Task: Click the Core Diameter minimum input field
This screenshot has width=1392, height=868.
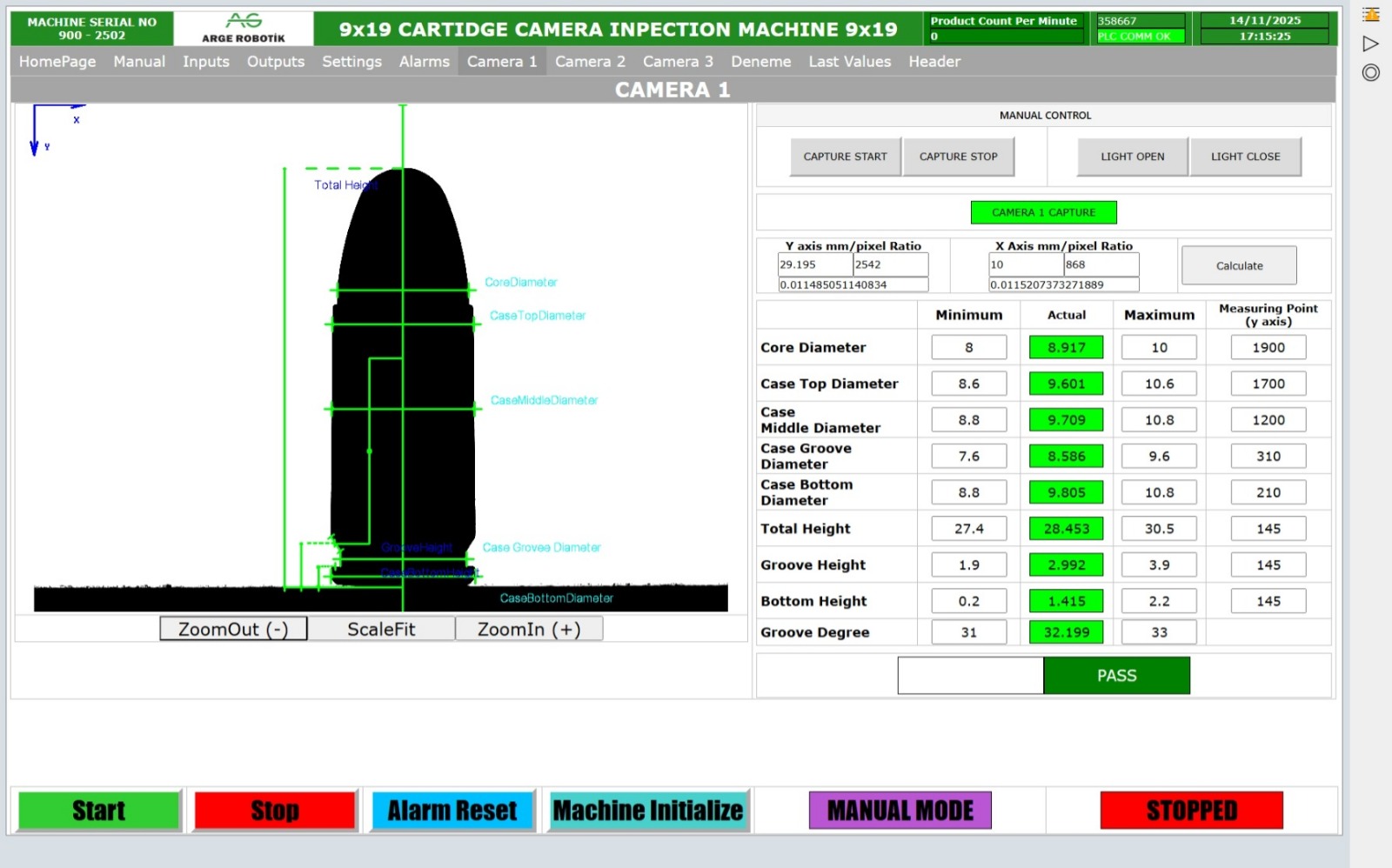Action: click(x=968, y=348)
